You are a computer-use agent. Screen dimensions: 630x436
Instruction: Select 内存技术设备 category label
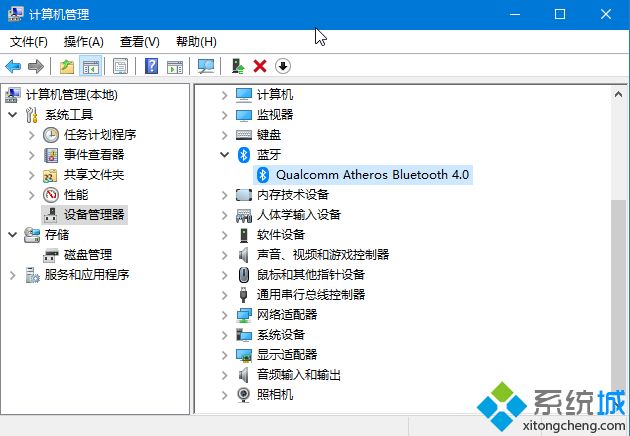pos(293,195)
